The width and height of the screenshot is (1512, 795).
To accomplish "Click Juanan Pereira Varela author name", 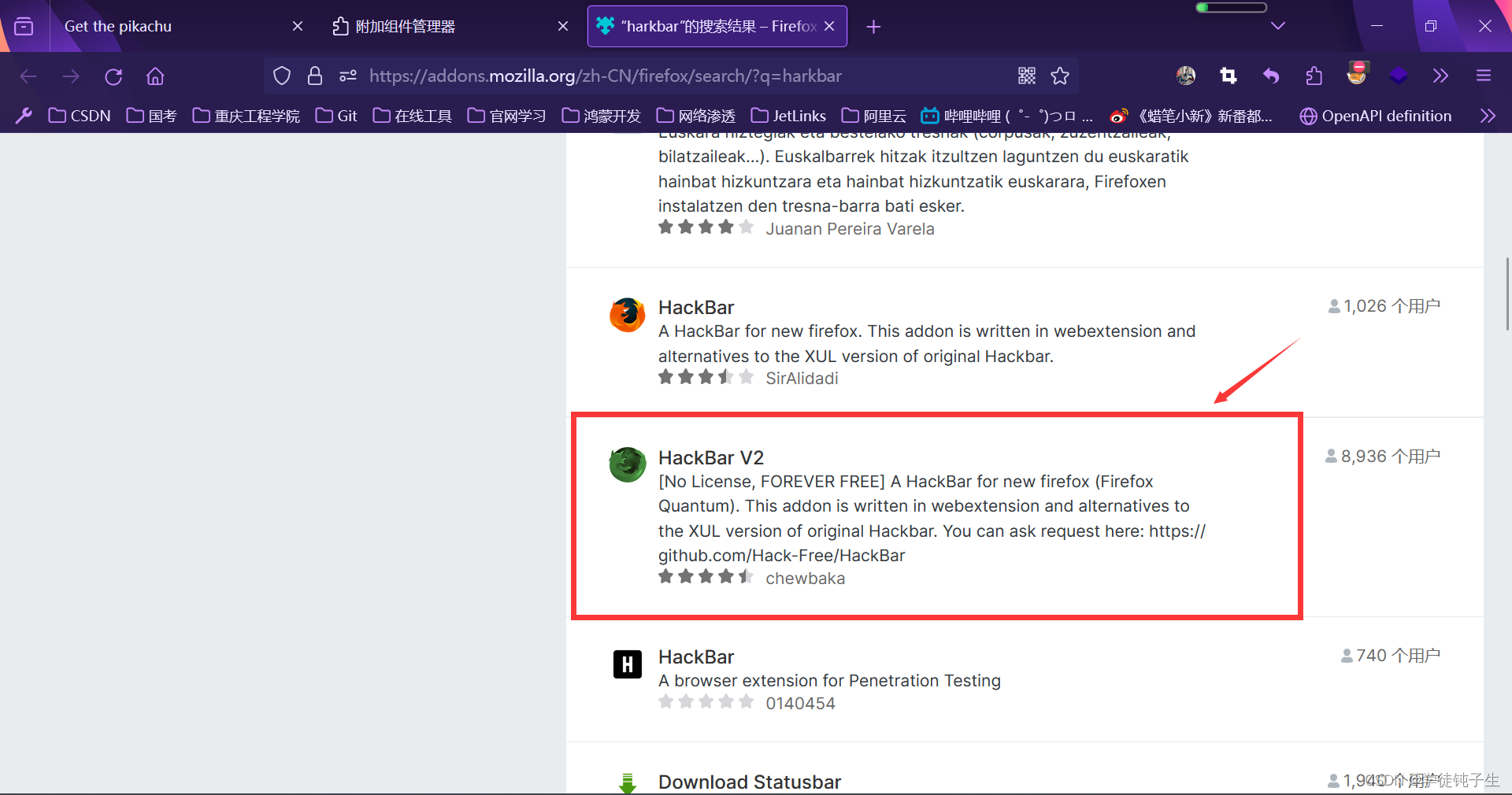I will (x=850, y=228).
